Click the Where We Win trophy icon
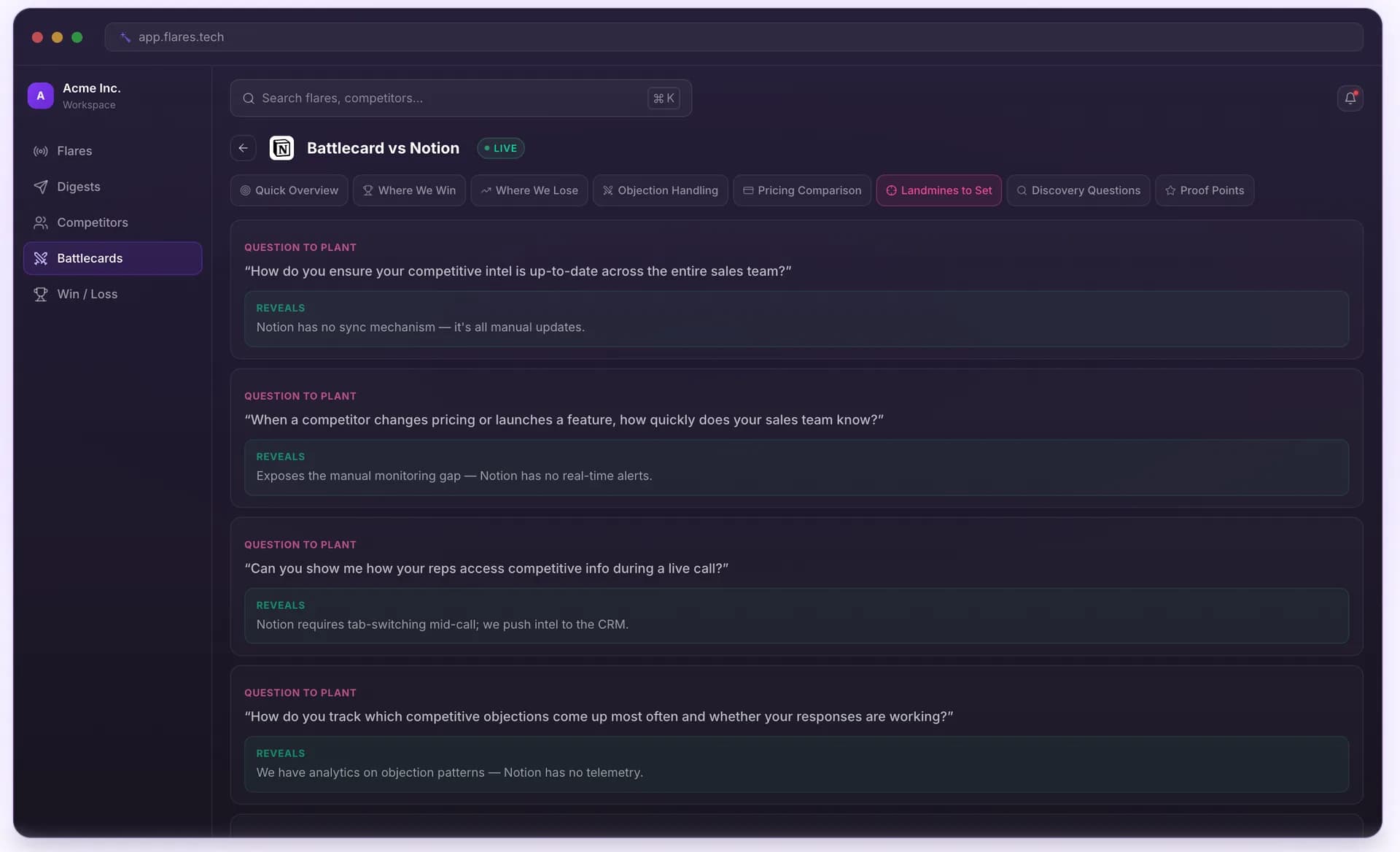 (368, 190)
